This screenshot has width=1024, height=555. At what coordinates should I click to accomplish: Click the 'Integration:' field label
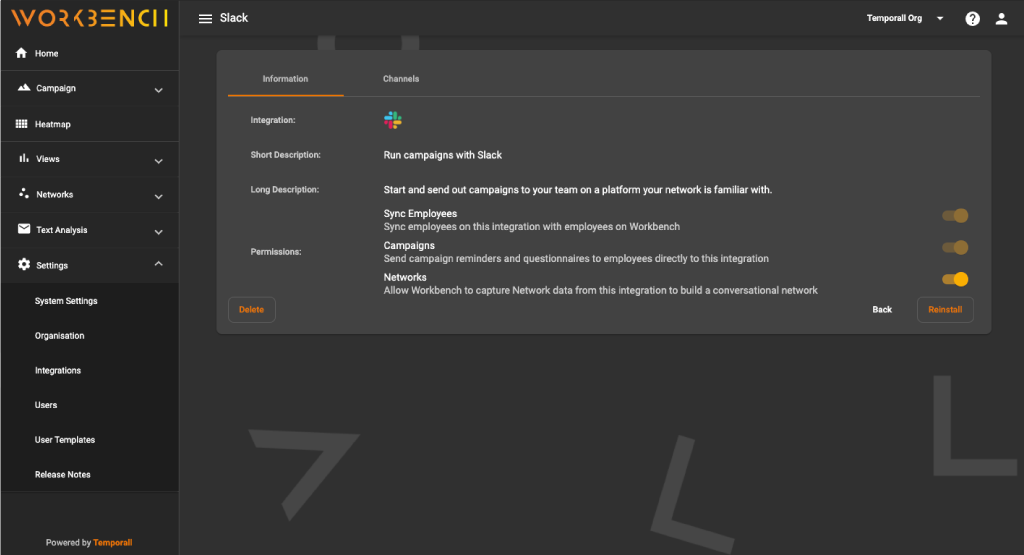(x=273, y=120)
